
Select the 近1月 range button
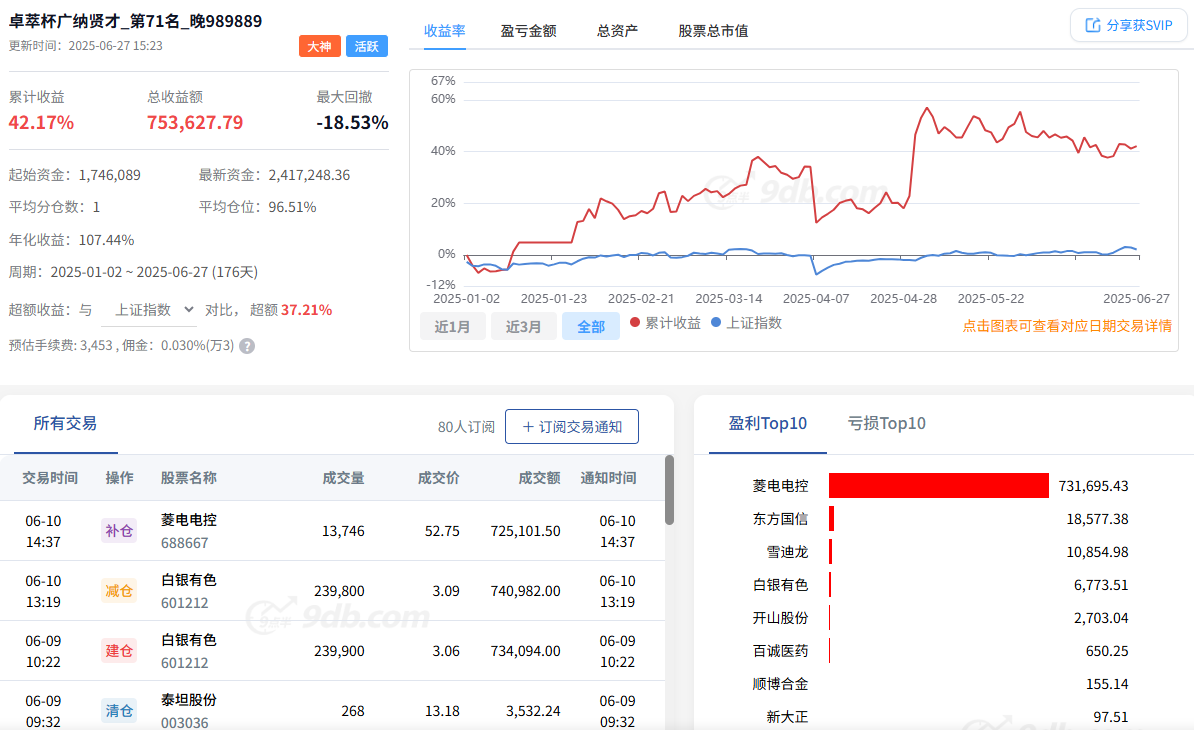point(452,327)
